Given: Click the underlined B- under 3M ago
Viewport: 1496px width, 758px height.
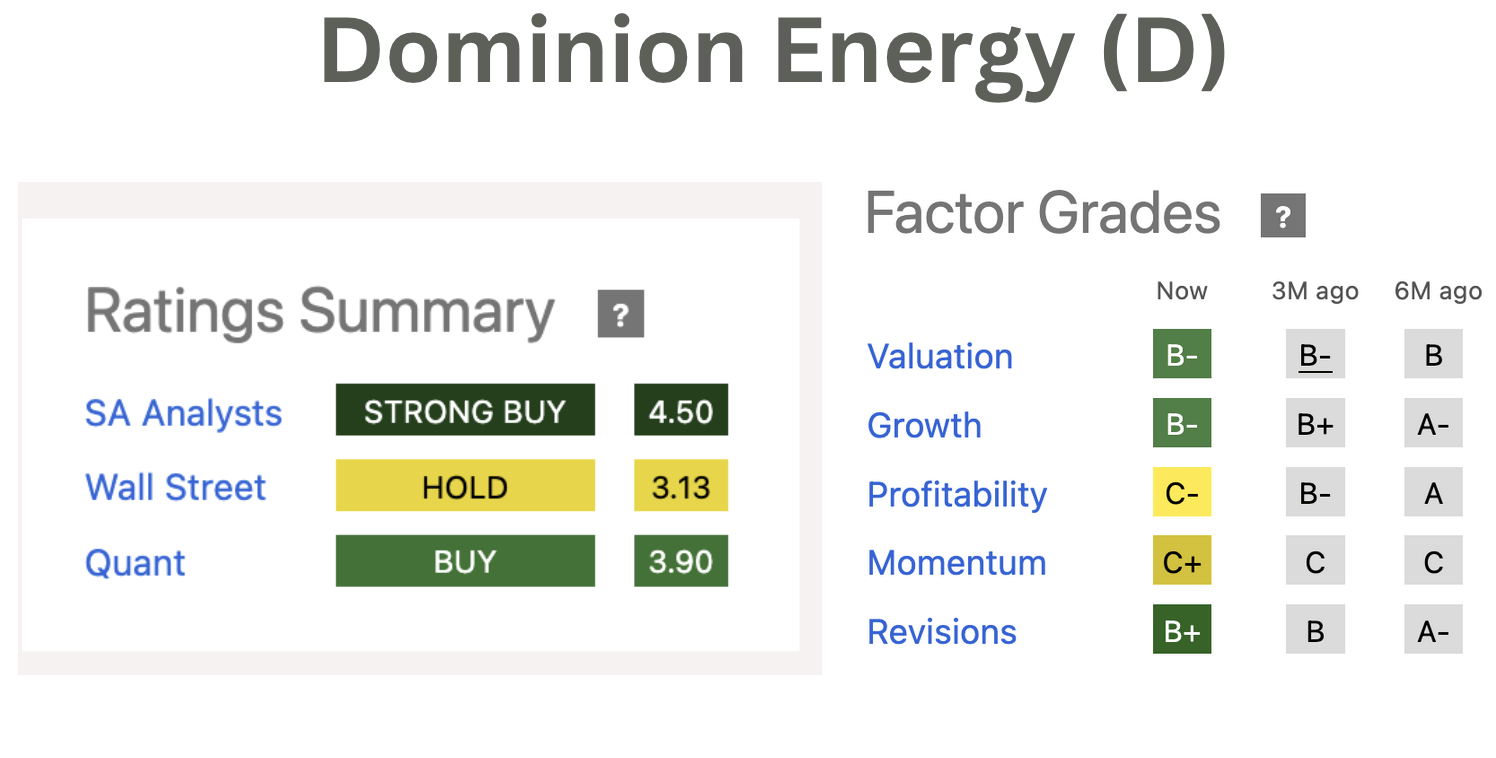Looking at the screenshot, I should pyautogui.click(x=1315, y=354).
